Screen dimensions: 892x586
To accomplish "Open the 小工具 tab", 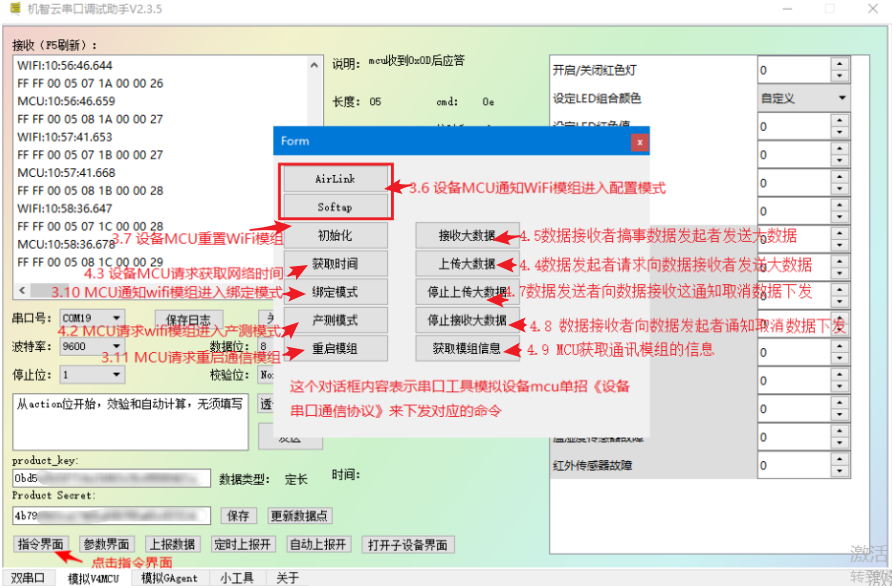I will pos(237,578).
